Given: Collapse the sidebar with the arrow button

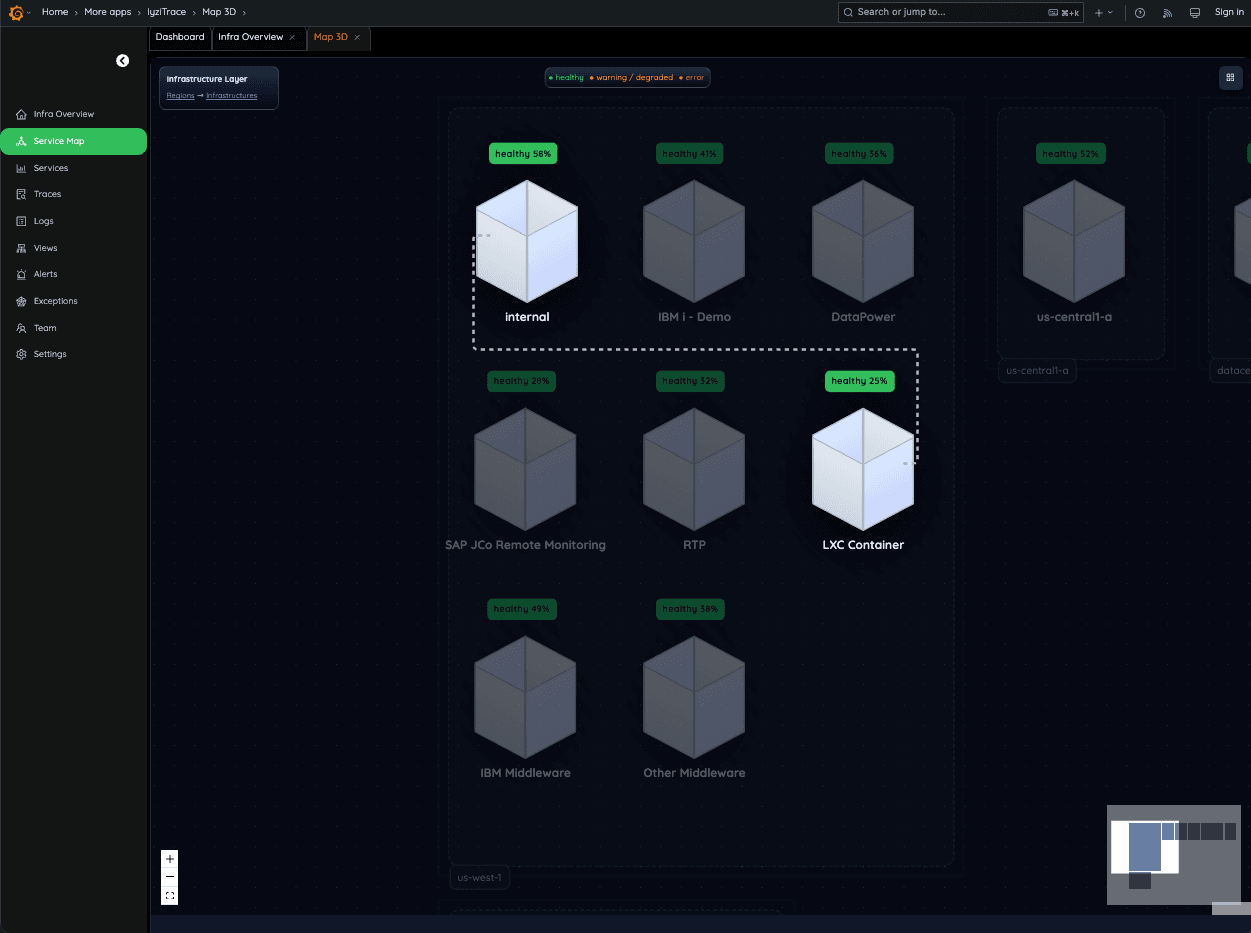Looking at the screenshot, I should point(122,61).
